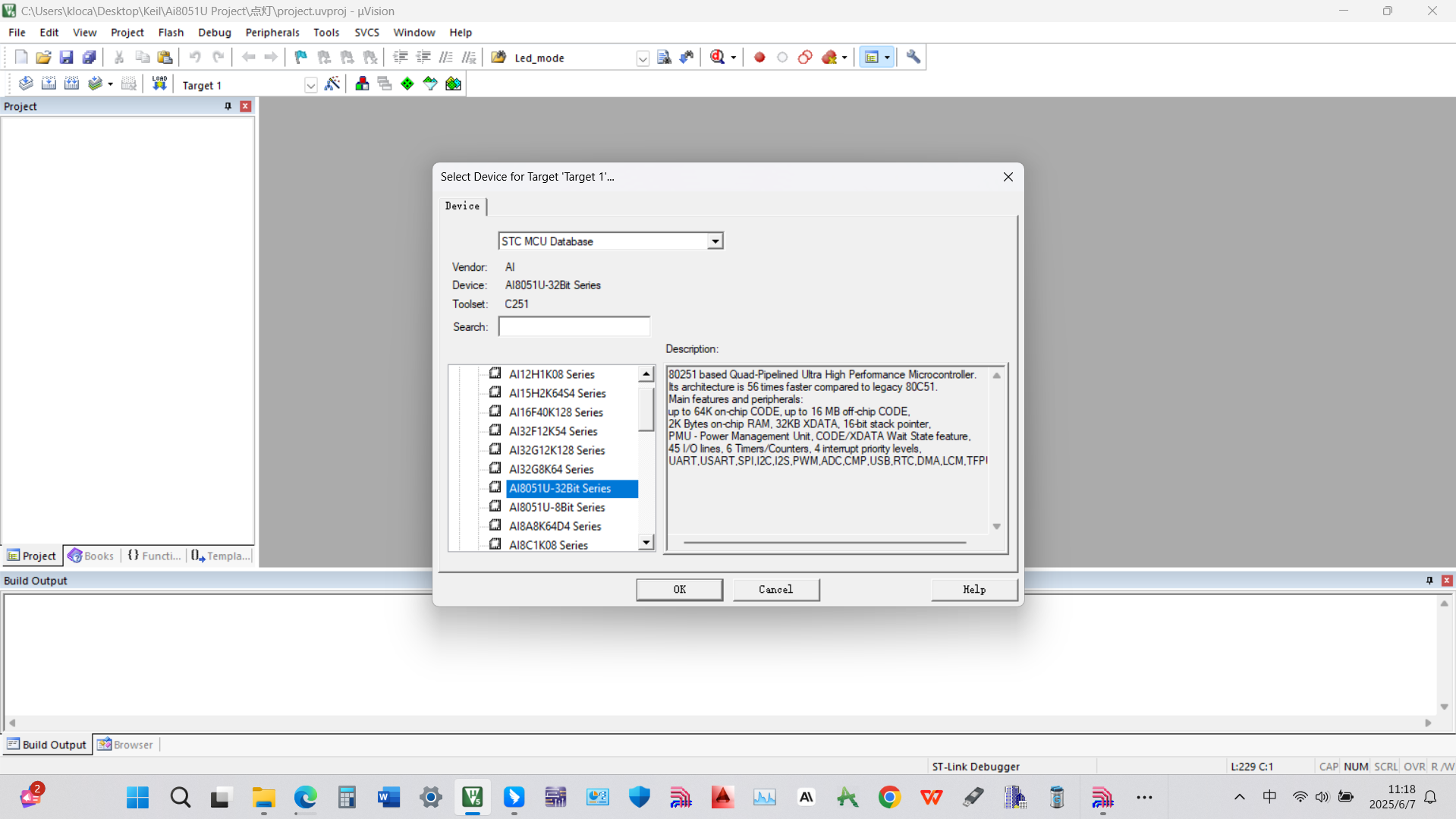Switch to the Books tab
Viewport: 1456px width, 819px height.
tap(91, 556)
